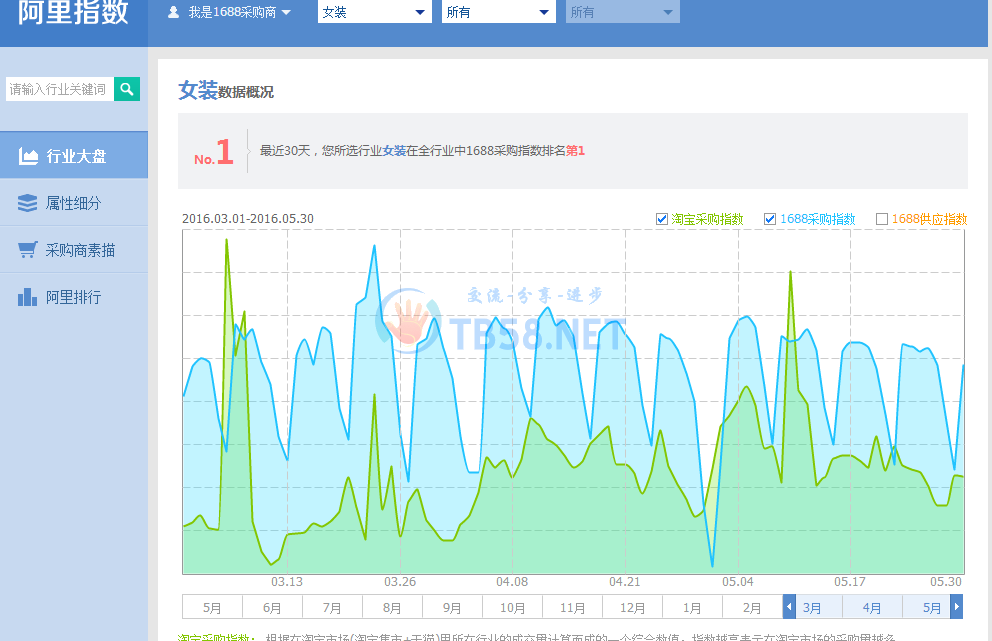Image resolution: width=992 pixels, height=641 pixels.
Task: Click the date range 2016.03.01-2016.05.30
Action: 248,218
